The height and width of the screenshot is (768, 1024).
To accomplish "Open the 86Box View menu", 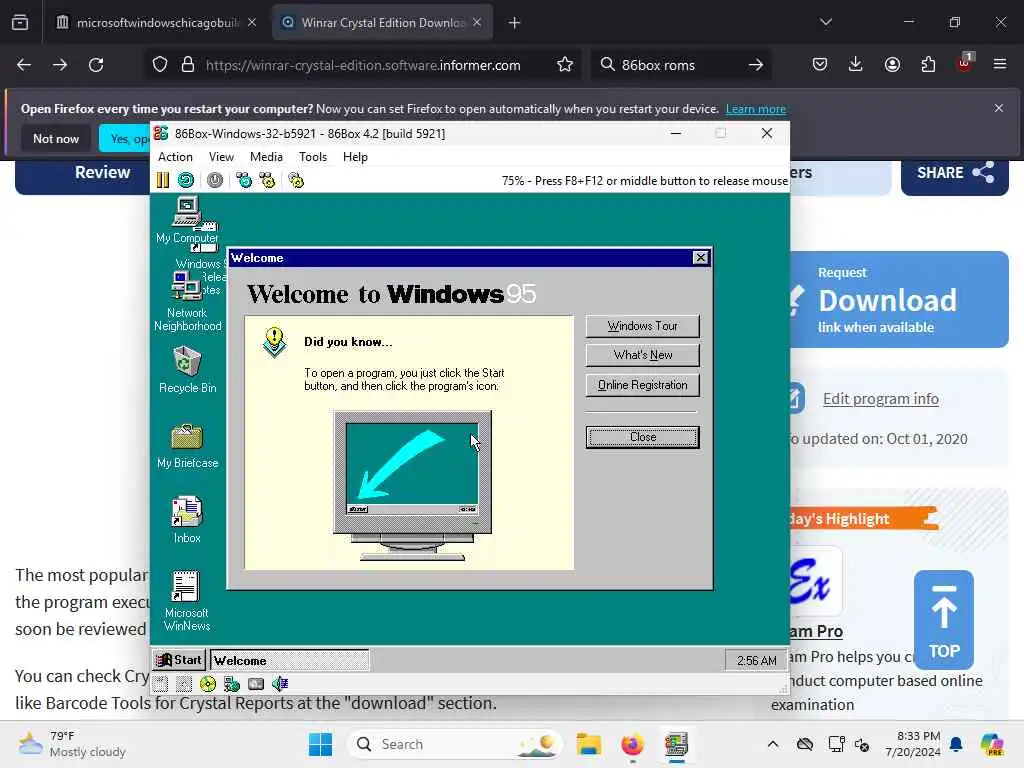I will tap(221, 157).
